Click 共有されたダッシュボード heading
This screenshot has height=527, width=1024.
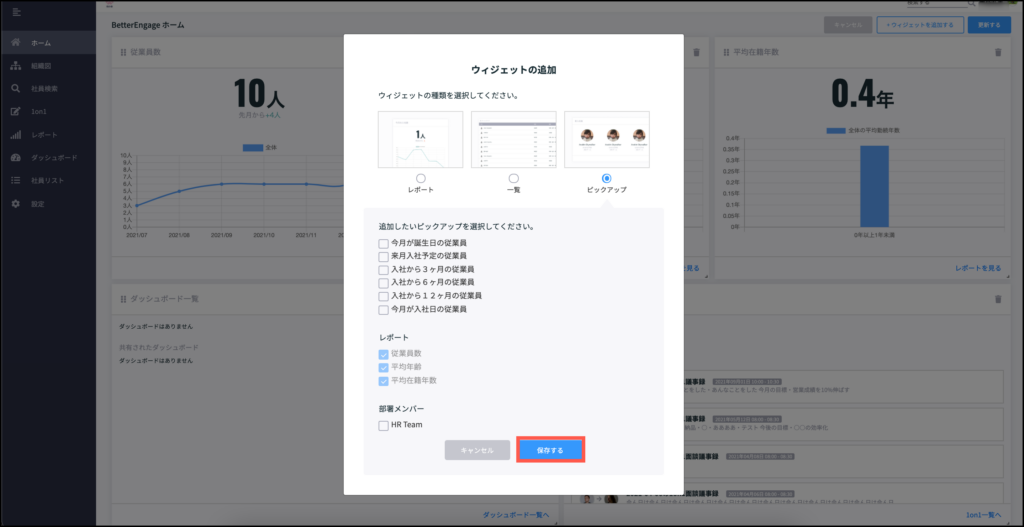159,347
